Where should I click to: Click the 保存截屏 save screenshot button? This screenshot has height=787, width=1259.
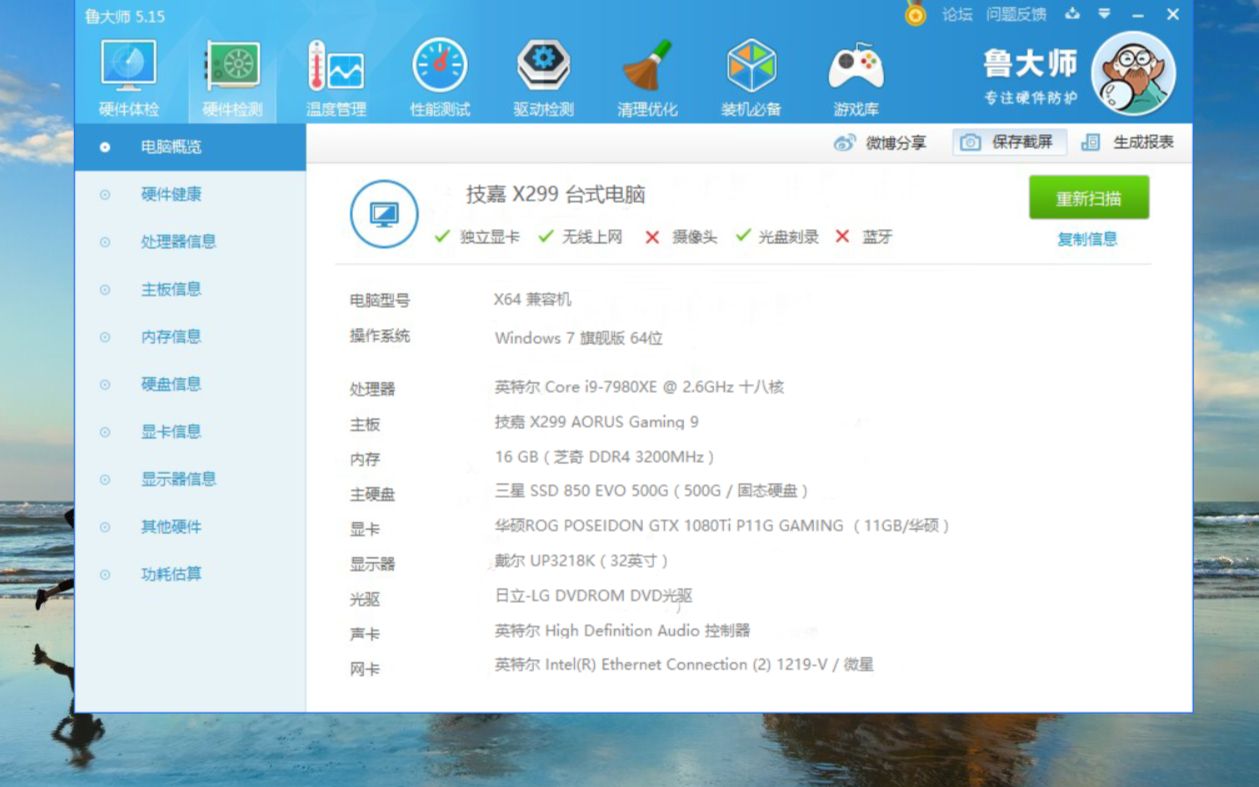[x=1009, y=142]
